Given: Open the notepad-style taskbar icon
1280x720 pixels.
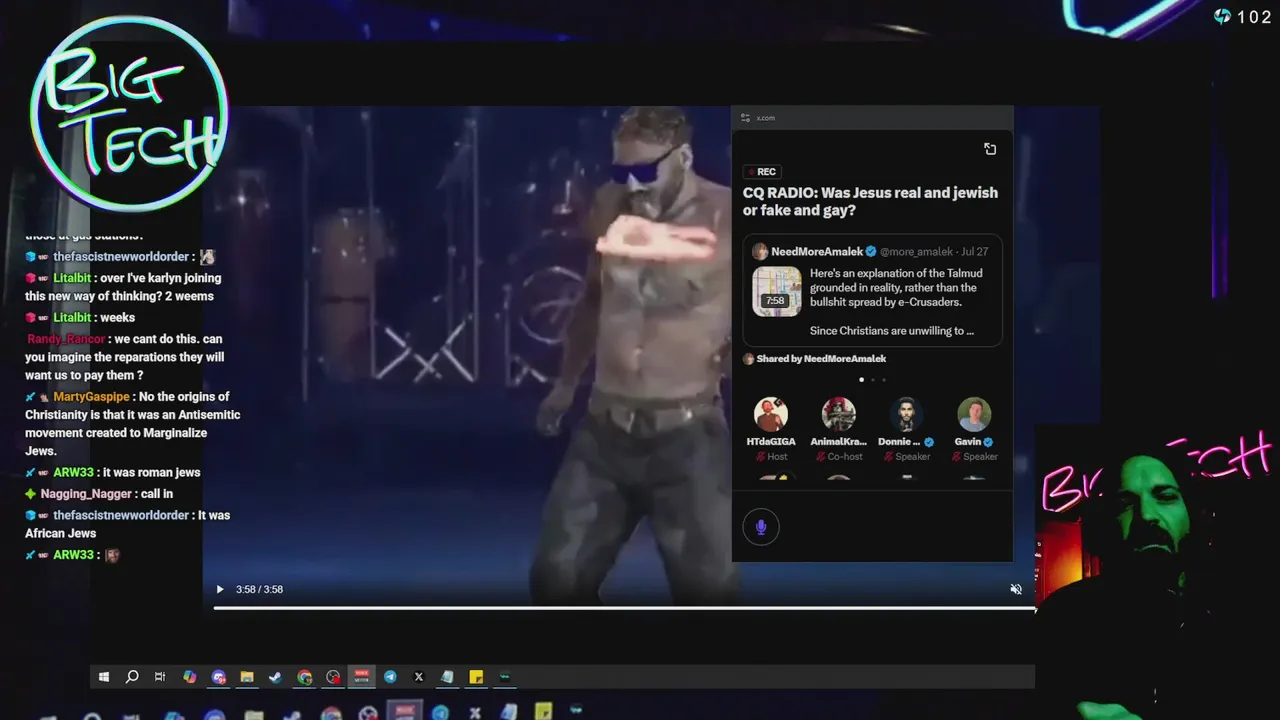Looking at the screenshot, I should click(x=447, y=677).
